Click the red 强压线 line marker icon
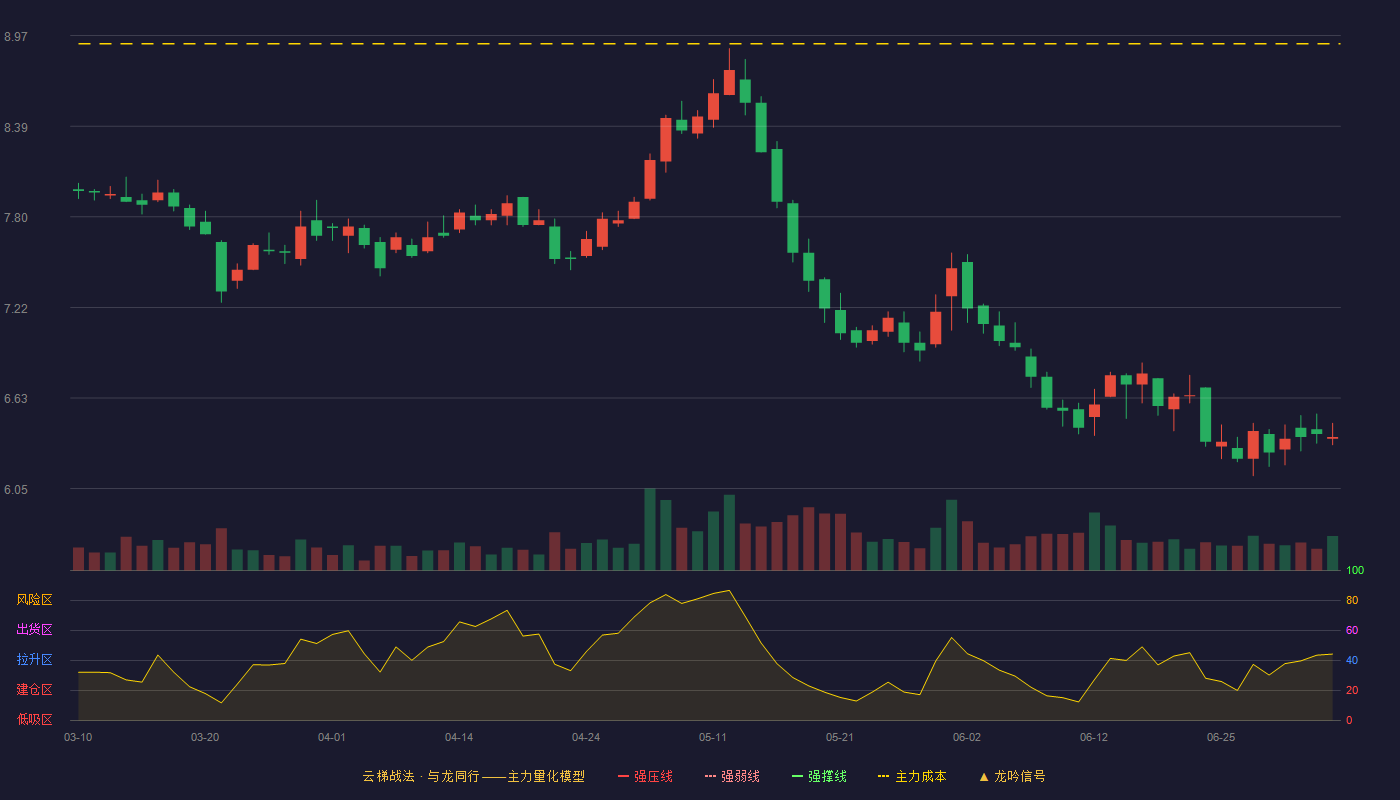1400x800 pixels. point(623,776)
